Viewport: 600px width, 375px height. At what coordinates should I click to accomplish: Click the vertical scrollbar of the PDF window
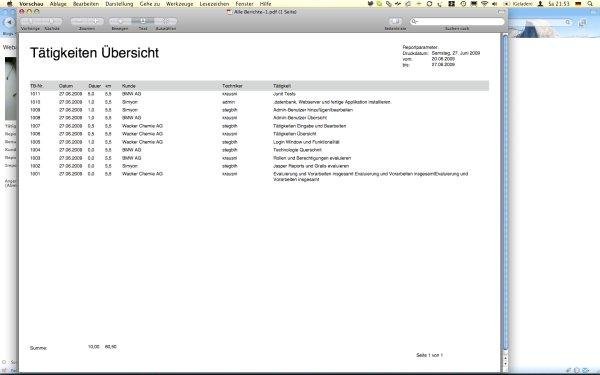(505, 191)
